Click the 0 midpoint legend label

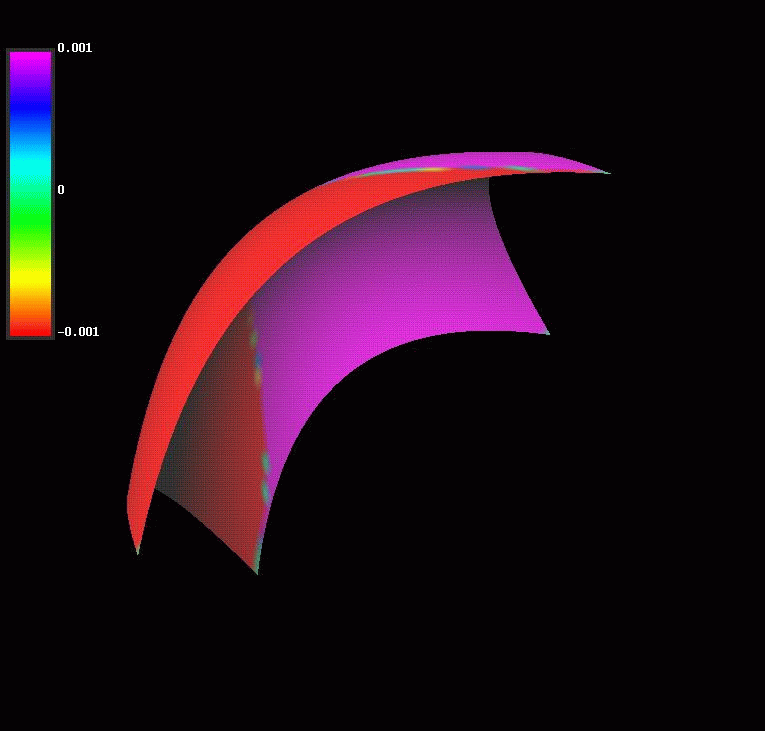pos(60,190)
